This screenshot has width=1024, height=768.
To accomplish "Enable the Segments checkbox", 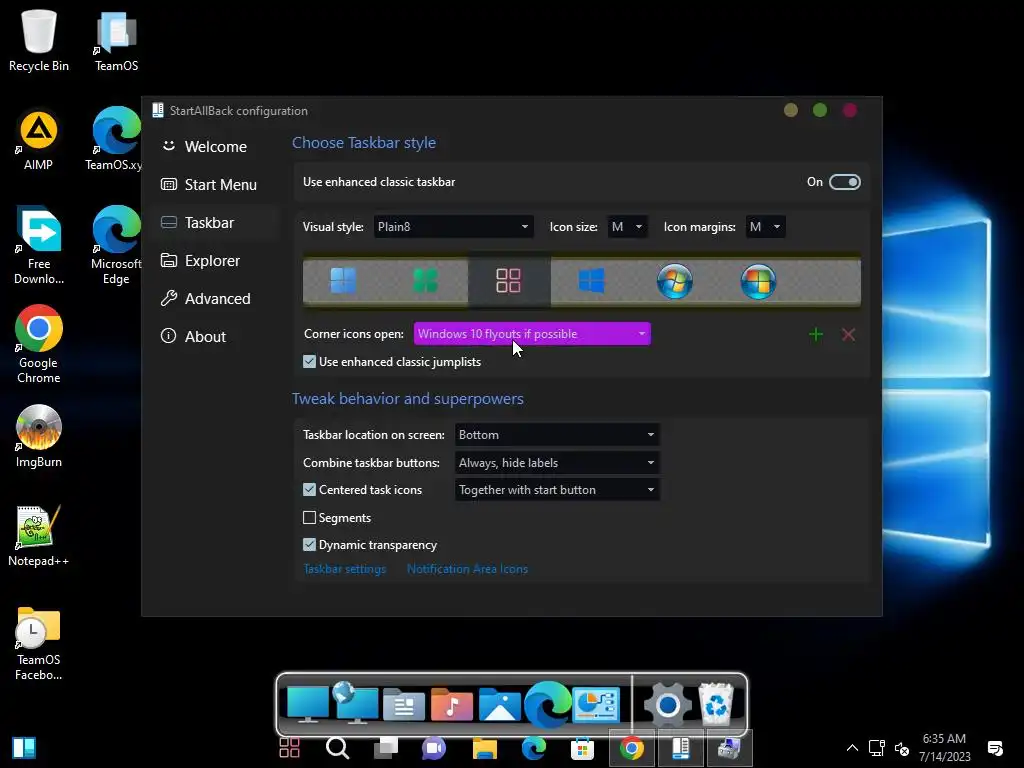I will pos(310,518).
